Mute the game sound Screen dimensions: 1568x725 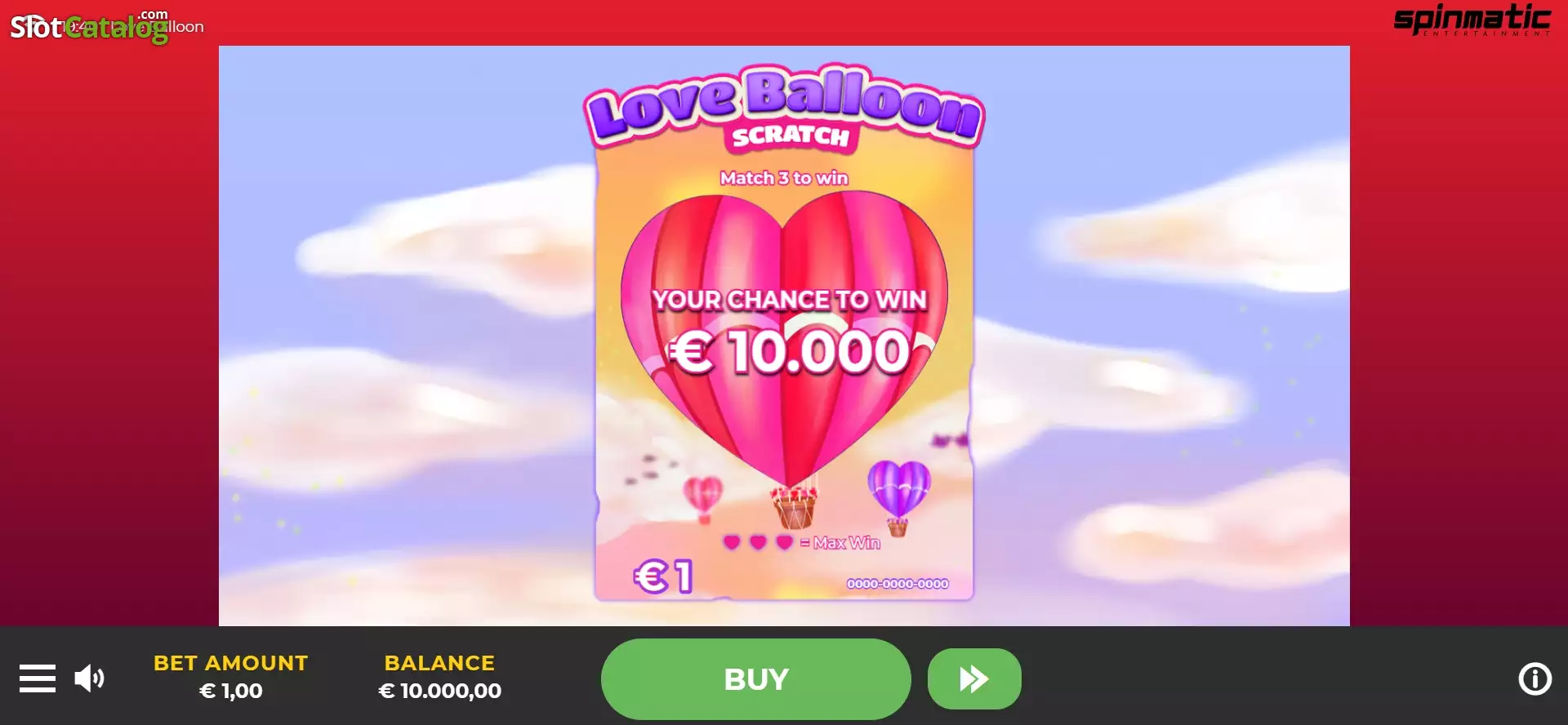pyautogui.click(x=89, y=678)
